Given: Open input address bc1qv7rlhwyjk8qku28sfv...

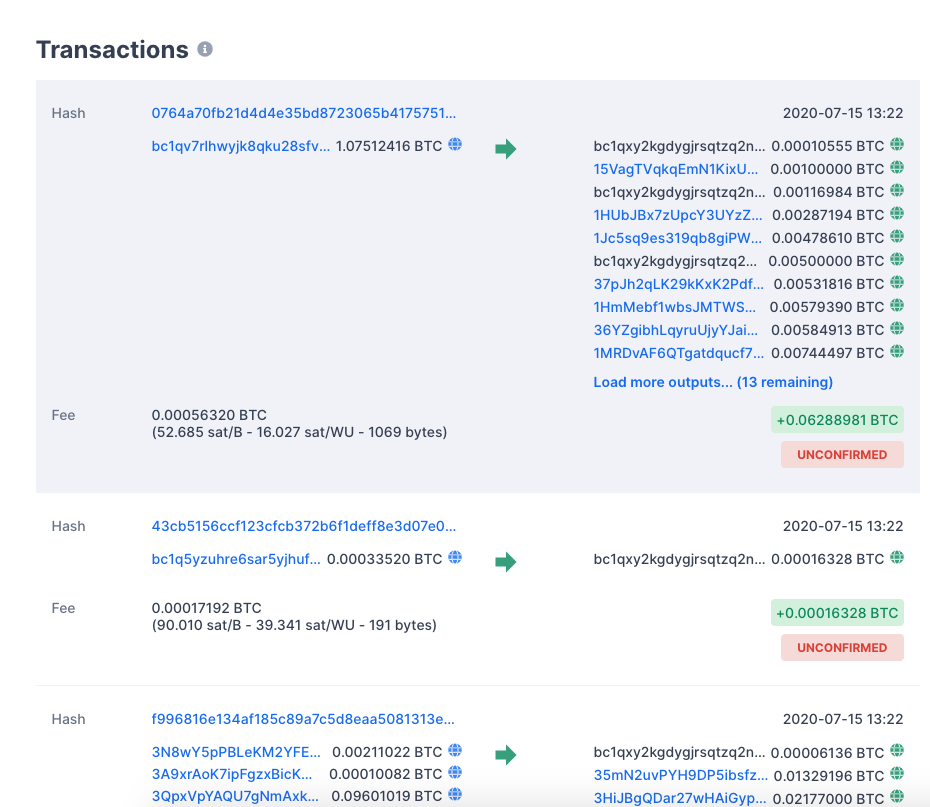Looking at the screenshot, I should coord(240,146).
